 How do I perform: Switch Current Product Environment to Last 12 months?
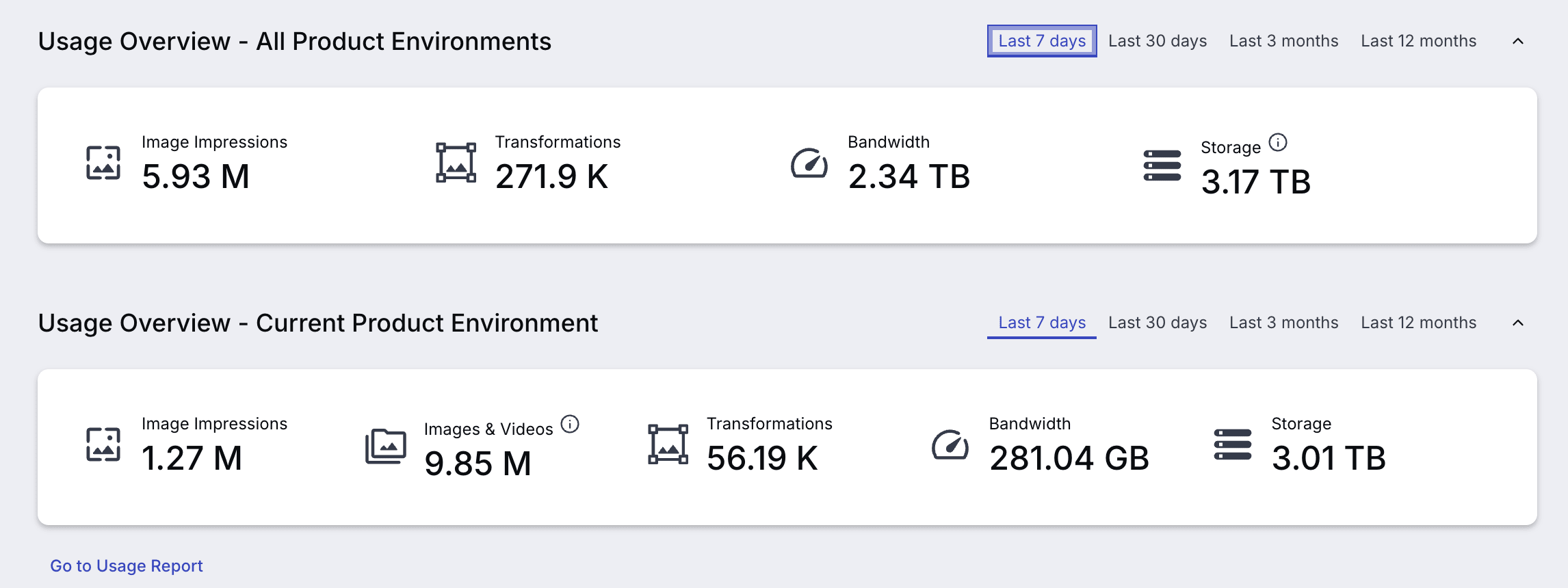(1419, 323)
